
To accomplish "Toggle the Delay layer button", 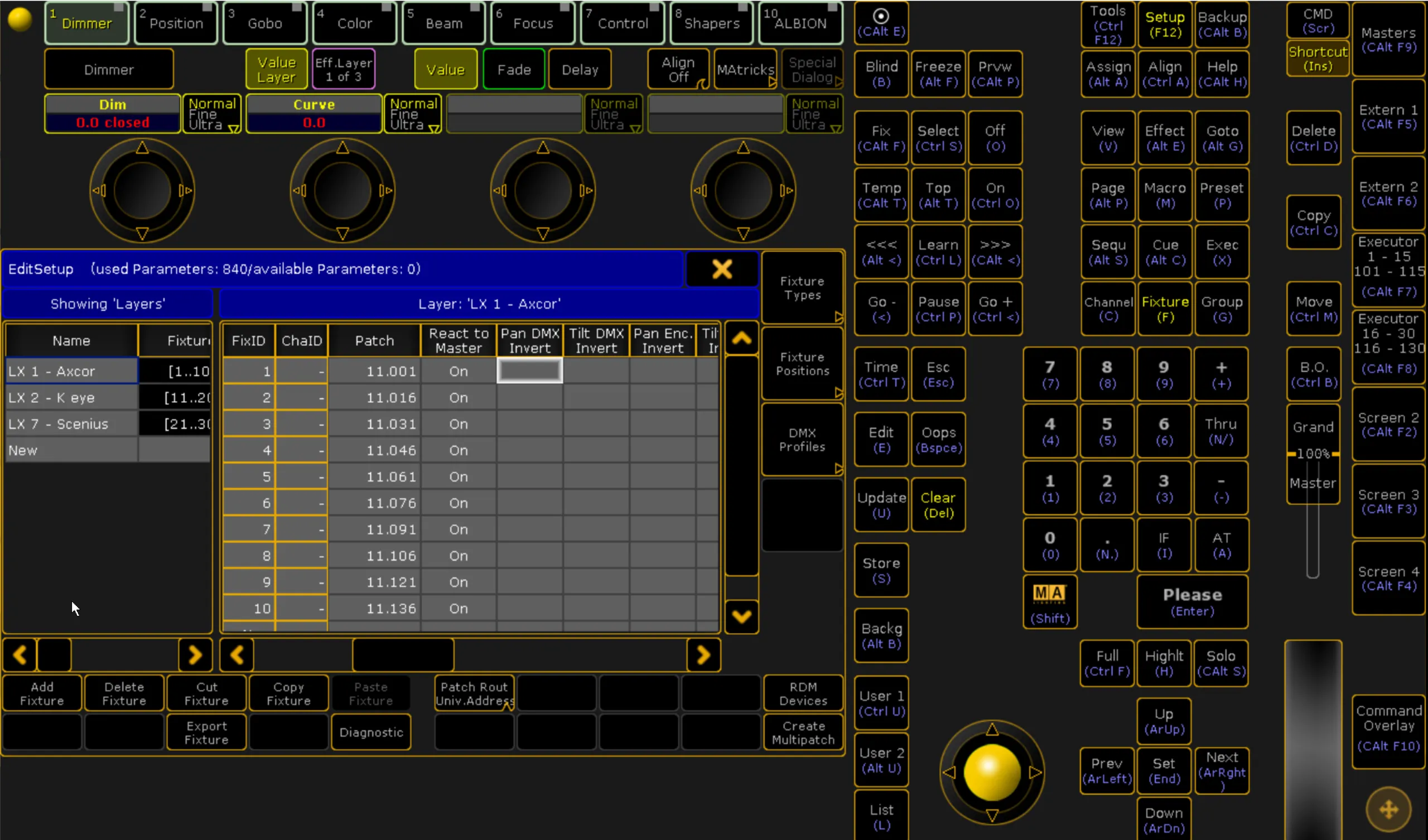I will click(x=580, y=69).
